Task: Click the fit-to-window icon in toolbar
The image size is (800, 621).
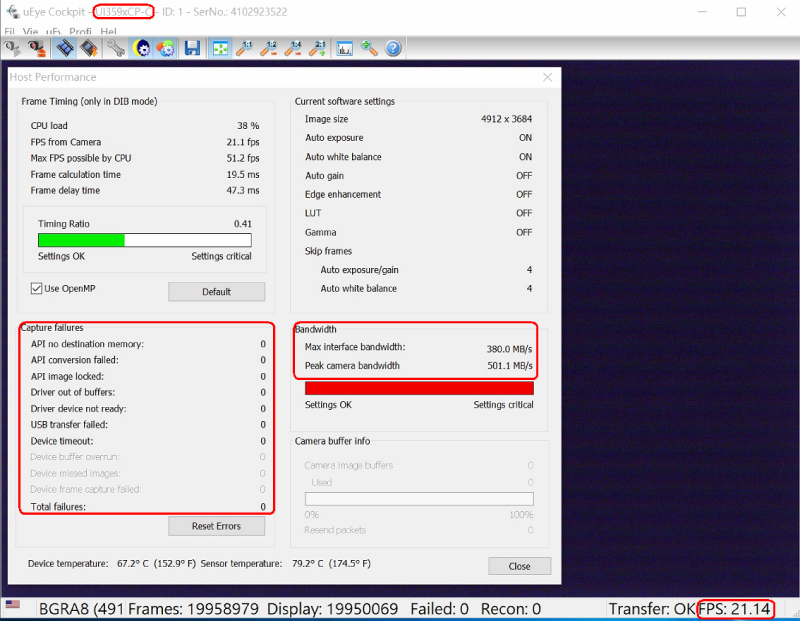Action: [220, 48]
